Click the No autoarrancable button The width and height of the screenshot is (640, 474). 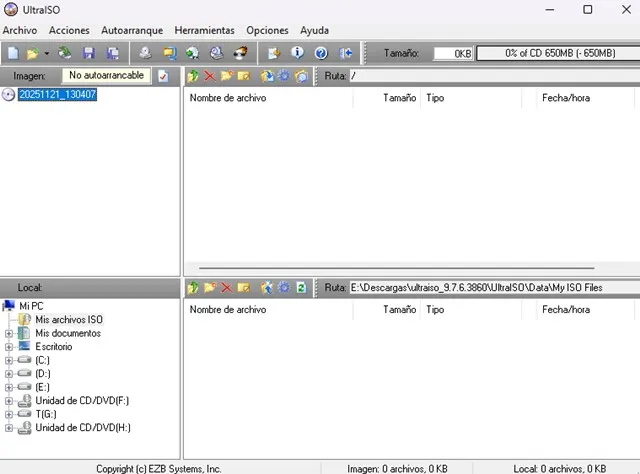106,76
